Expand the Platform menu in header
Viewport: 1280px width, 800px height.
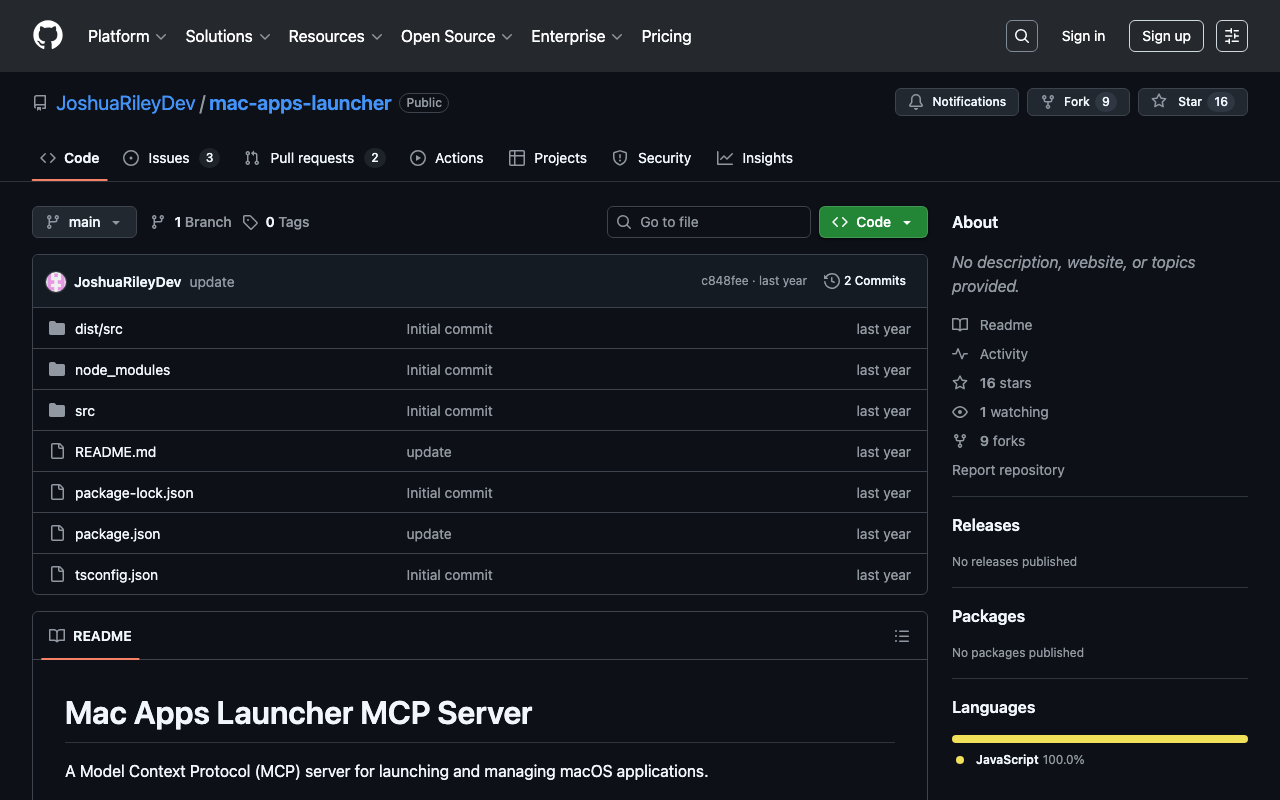coord(126,36)
